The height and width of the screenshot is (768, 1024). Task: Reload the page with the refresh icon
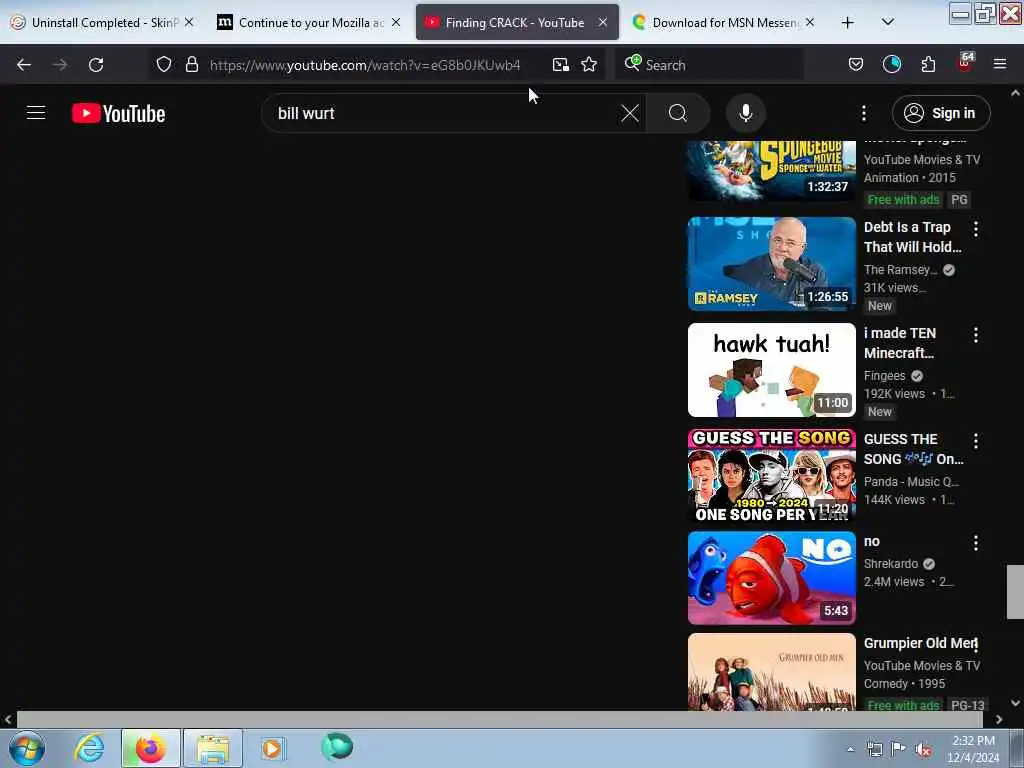tap(96, 65)
